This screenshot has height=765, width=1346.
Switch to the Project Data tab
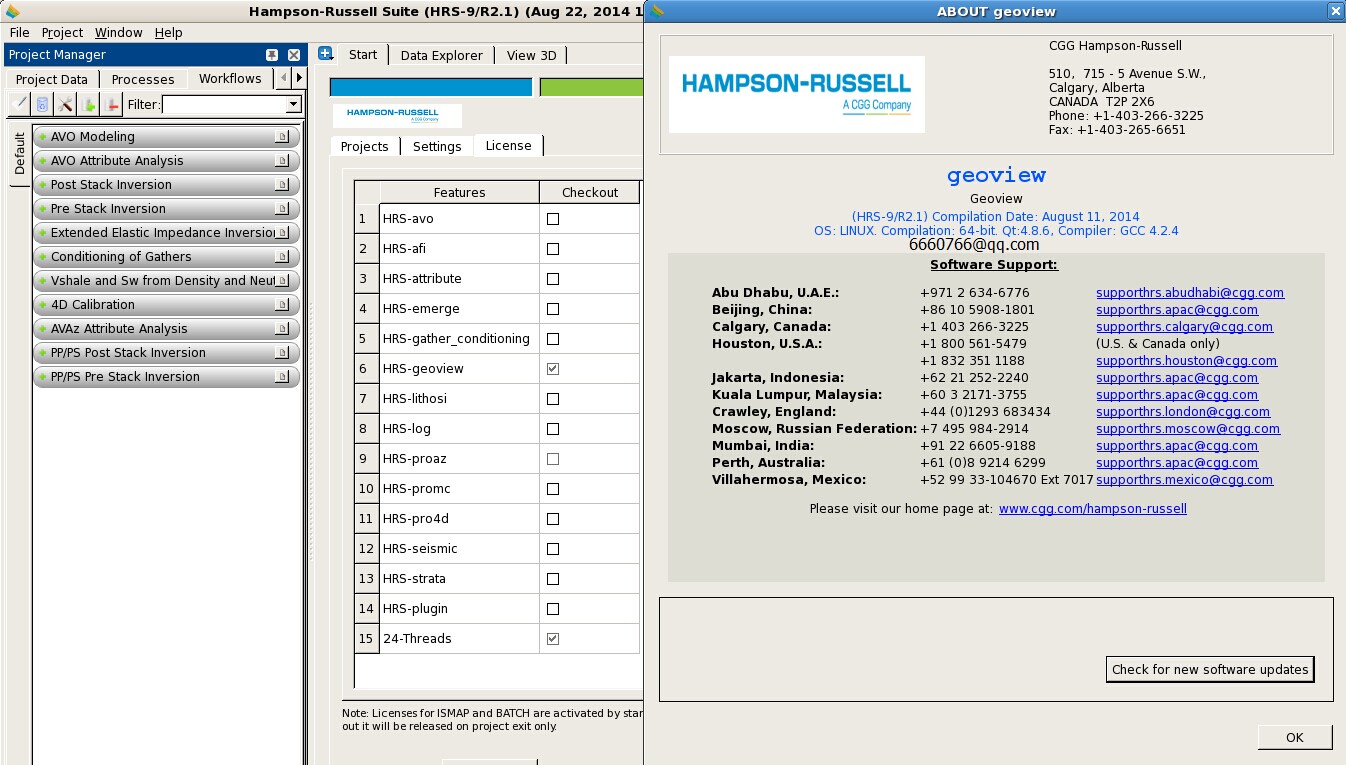tap(52, 79)
